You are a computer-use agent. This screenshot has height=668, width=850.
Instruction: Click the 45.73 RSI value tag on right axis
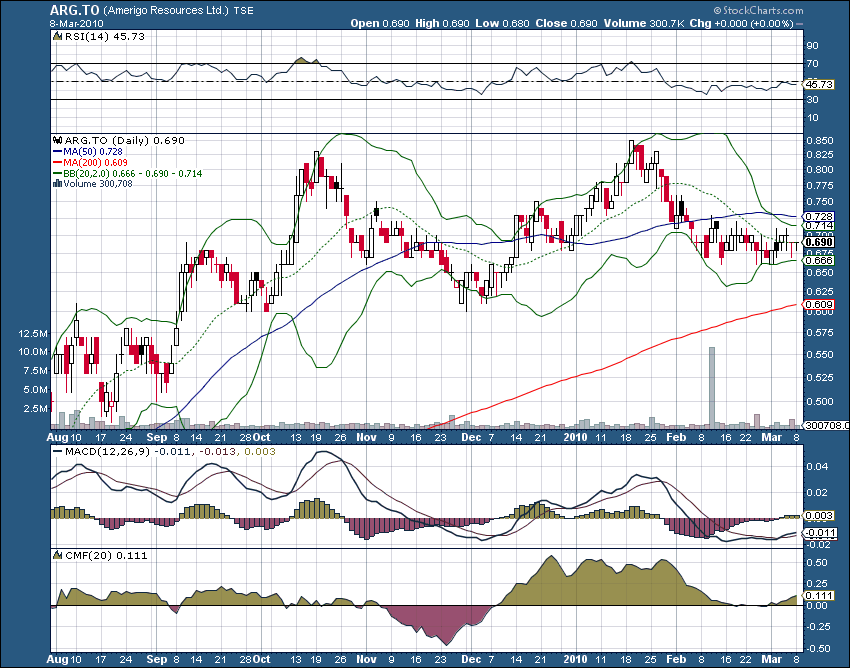[819, 85]
